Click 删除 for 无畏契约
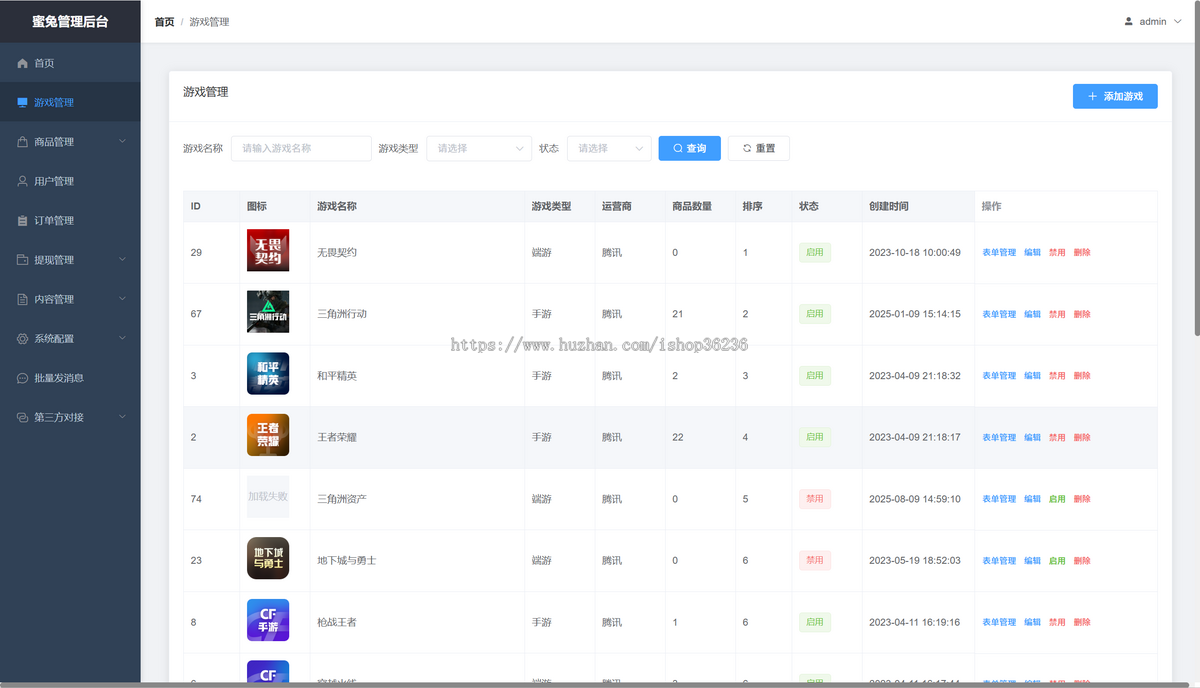This screenshot has height=688, width=1200. click(1082, 252)
